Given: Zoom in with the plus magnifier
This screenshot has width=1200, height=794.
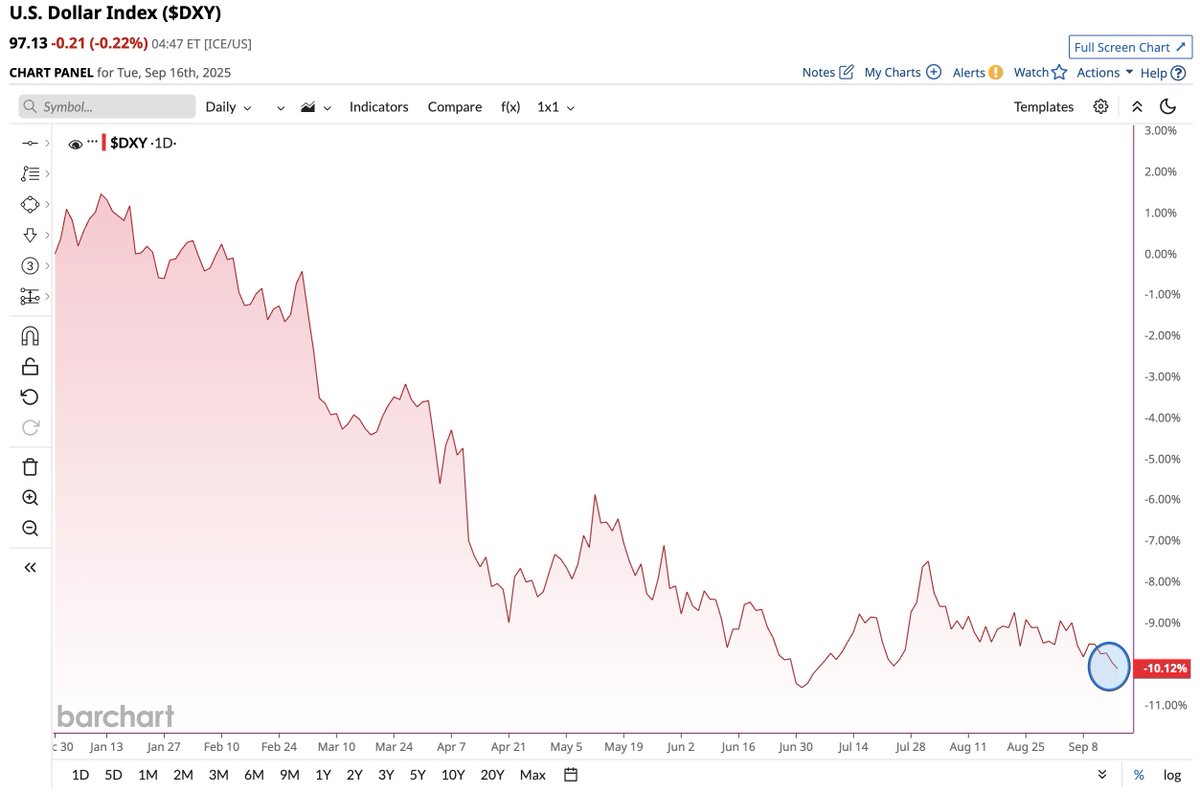Looking at the screenshot, I should click(30, 498).
